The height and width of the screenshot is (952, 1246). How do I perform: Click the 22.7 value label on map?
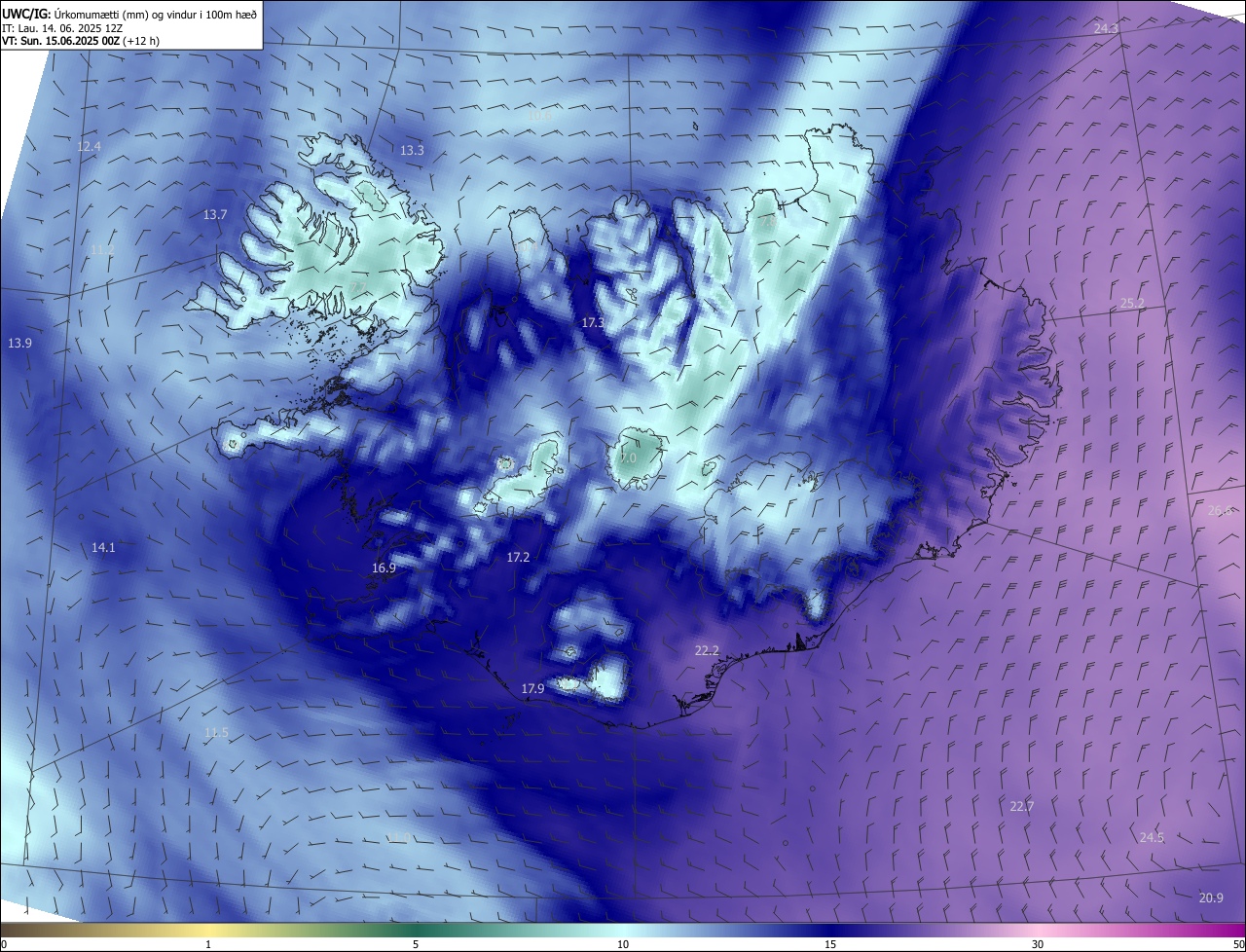coord(1022,806)
